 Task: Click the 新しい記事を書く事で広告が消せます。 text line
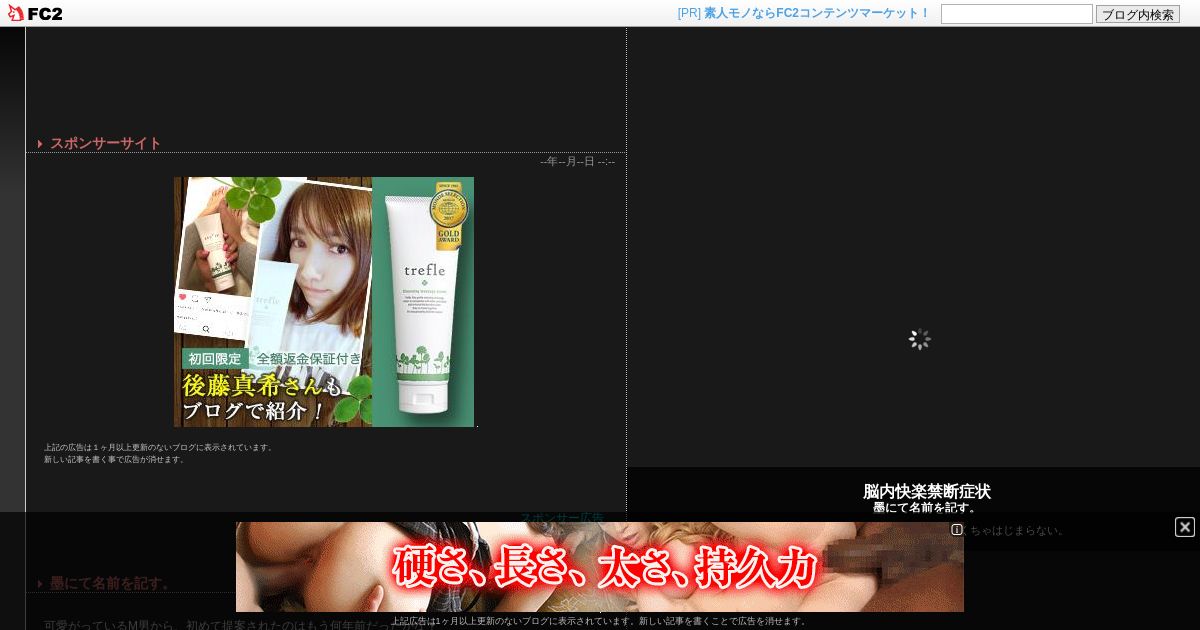click(115, 459)
